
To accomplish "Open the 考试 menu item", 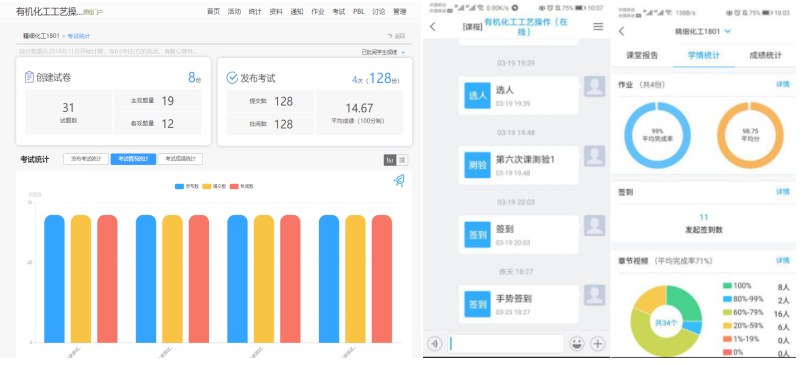I will (338, 11).
